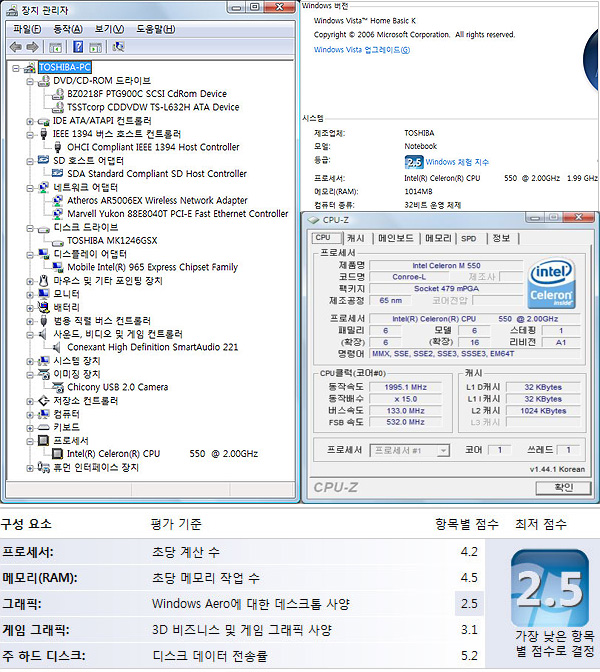Select the IEEE 1394 버스 호스트 컨트롤러 icon
The width and height of the screenshot is (600, 672).
click(x=44, y=134)
